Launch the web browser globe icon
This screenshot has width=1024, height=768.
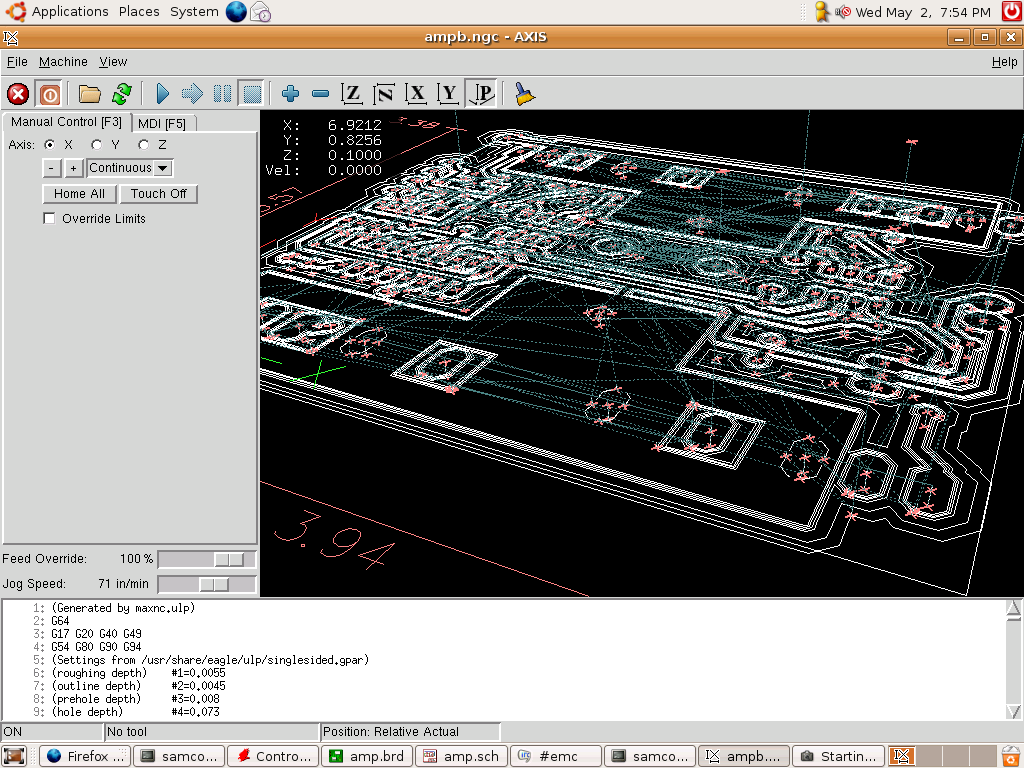coord(236,12)
